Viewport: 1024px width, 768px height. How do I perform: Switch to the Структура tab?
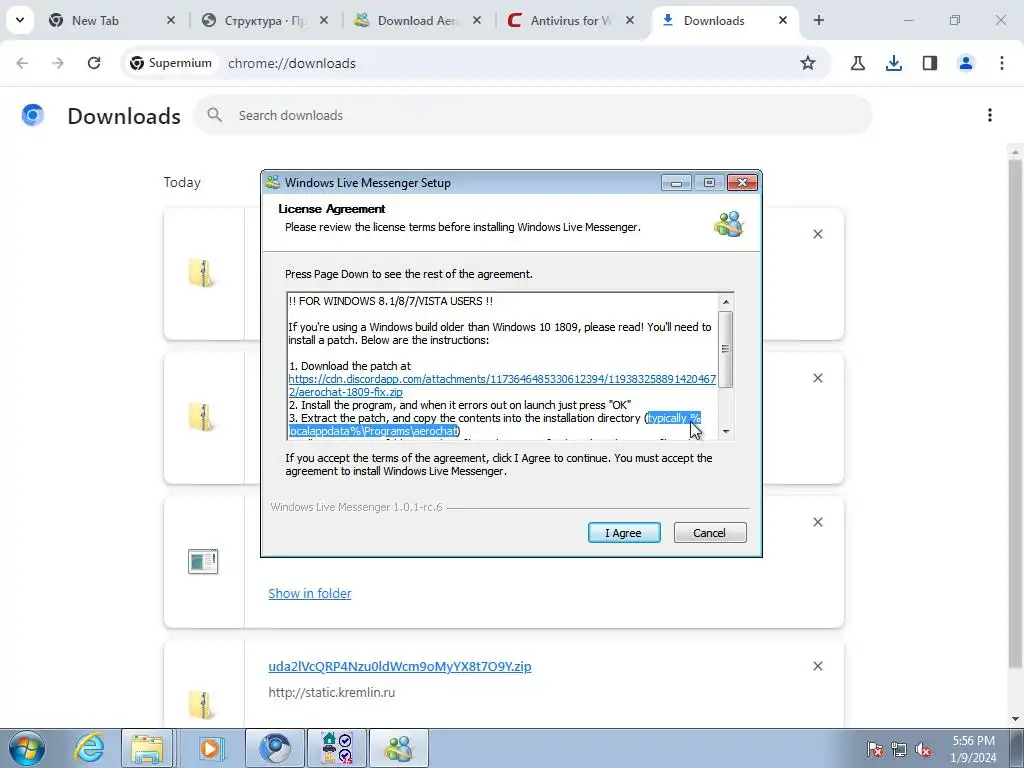click(x=264, y=20)
